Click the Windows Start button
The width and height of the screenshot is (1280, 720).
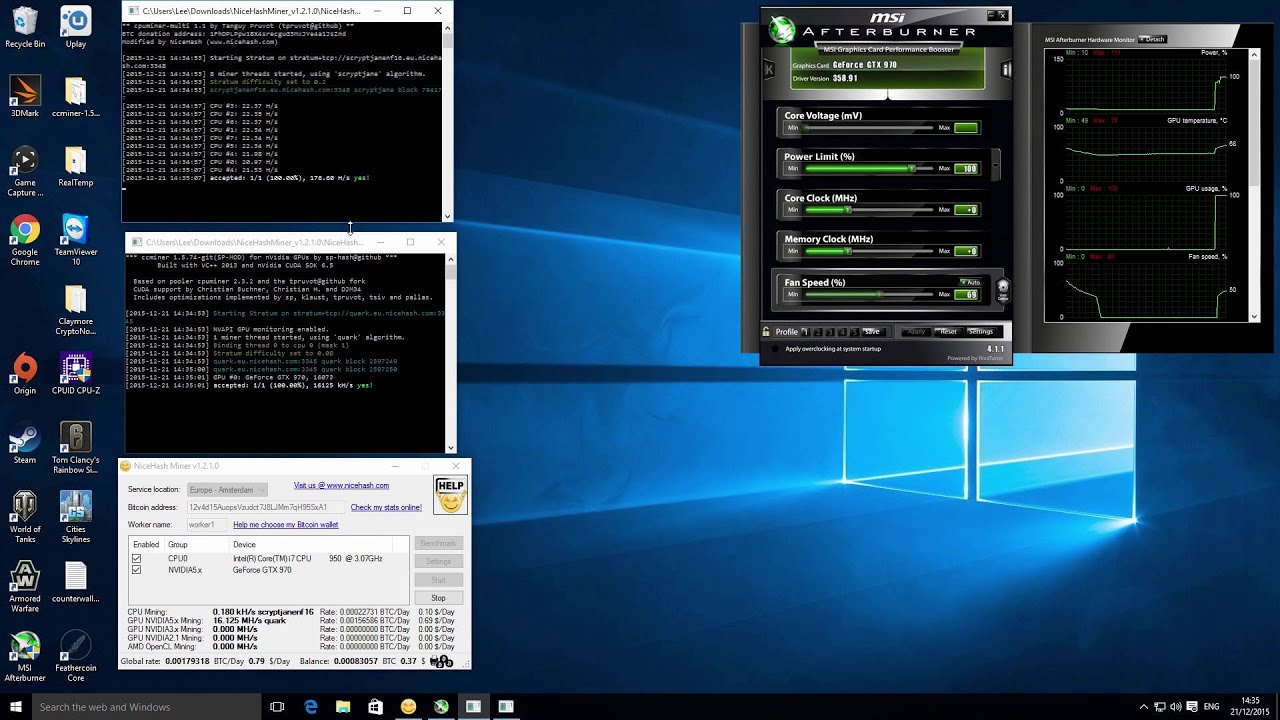coord(14,707)
